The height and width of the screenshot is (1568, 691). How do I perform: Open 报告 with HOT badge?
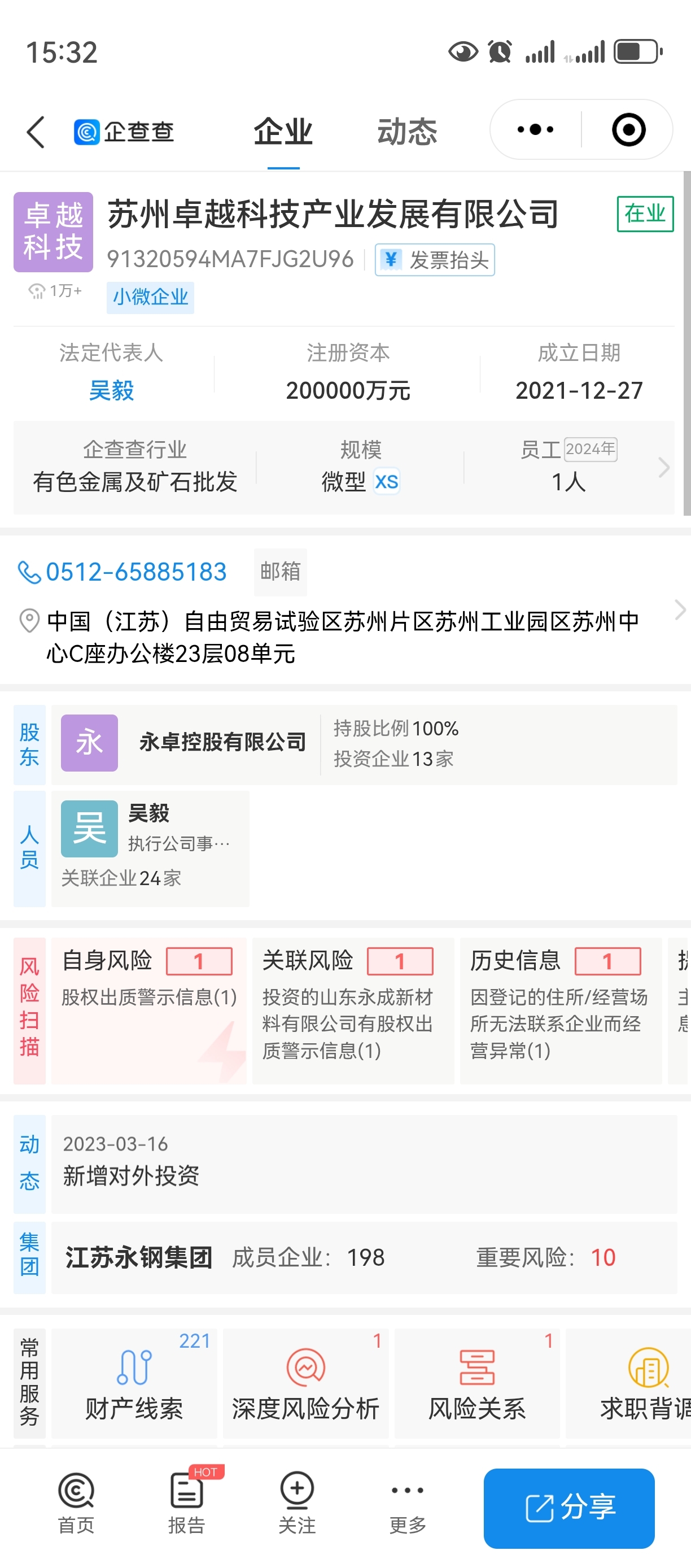[187, 1503]
